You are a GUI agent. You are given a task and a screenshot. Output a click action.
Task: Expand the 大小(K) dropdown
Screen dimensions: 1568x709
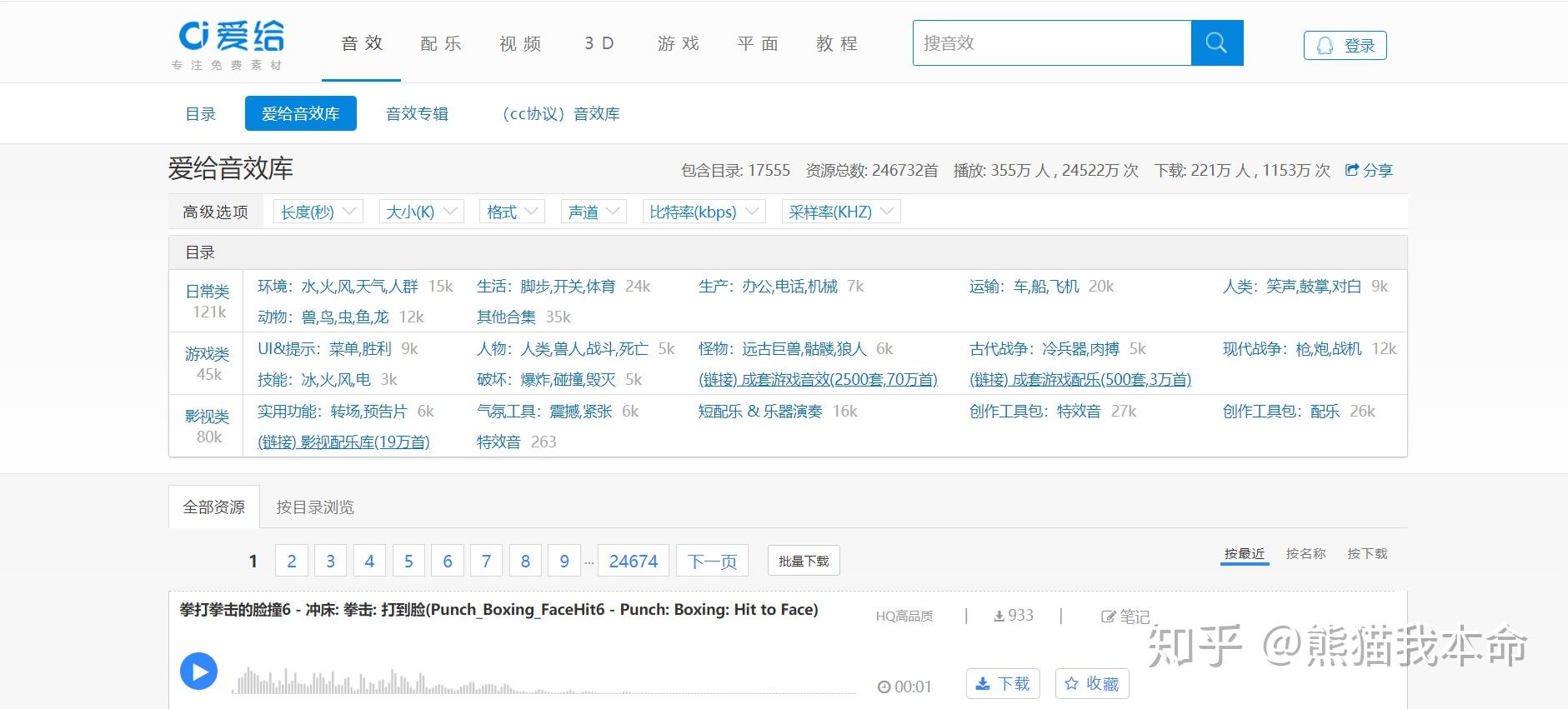[x=421, y=212]
